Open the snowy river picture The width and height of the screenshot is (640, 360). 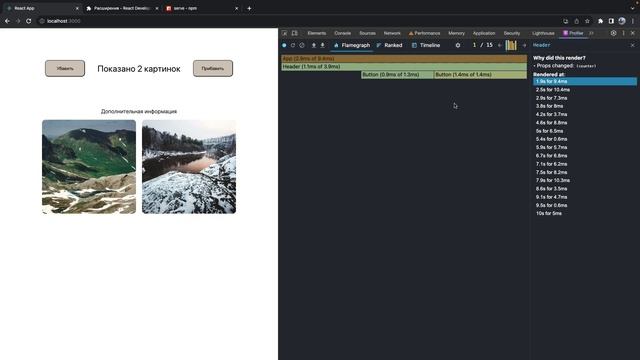pos(189,167)
